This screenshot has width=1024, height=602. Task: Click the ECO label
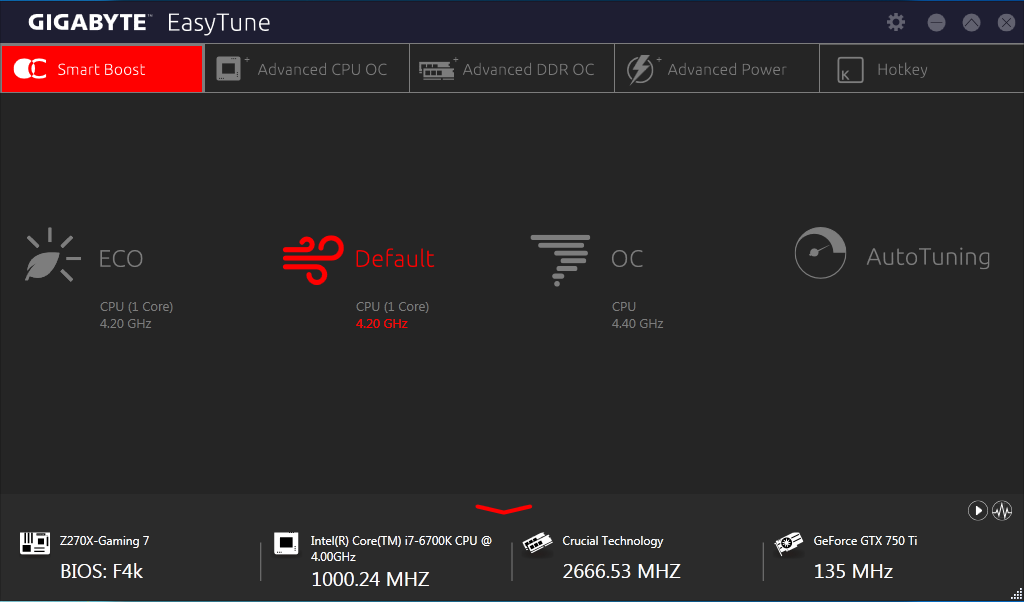121,259
